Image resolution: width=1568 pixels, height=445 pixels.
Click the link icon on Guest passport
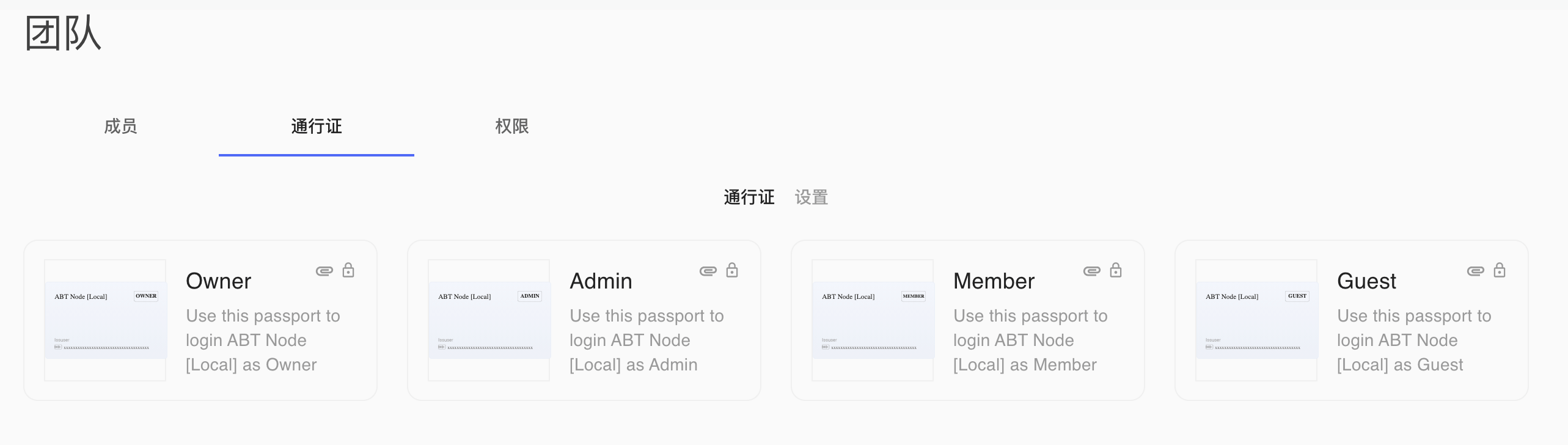[x=1475, y=271]
